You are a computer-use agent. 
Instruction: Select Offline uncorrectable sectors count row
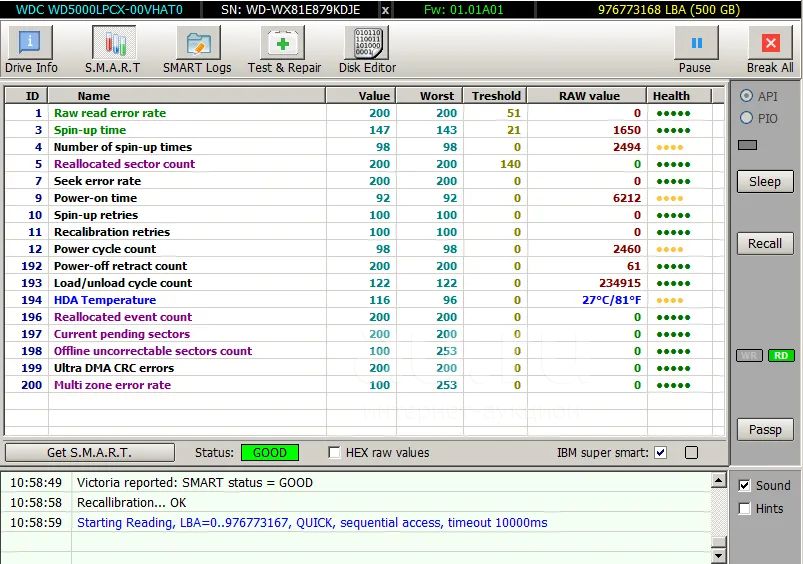click(x=364, y=350)
